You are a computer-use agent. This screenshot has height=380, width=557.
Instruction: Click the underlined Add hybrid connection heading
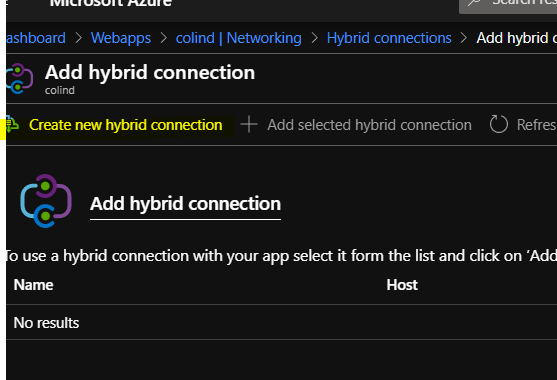[x=185, y=204]
